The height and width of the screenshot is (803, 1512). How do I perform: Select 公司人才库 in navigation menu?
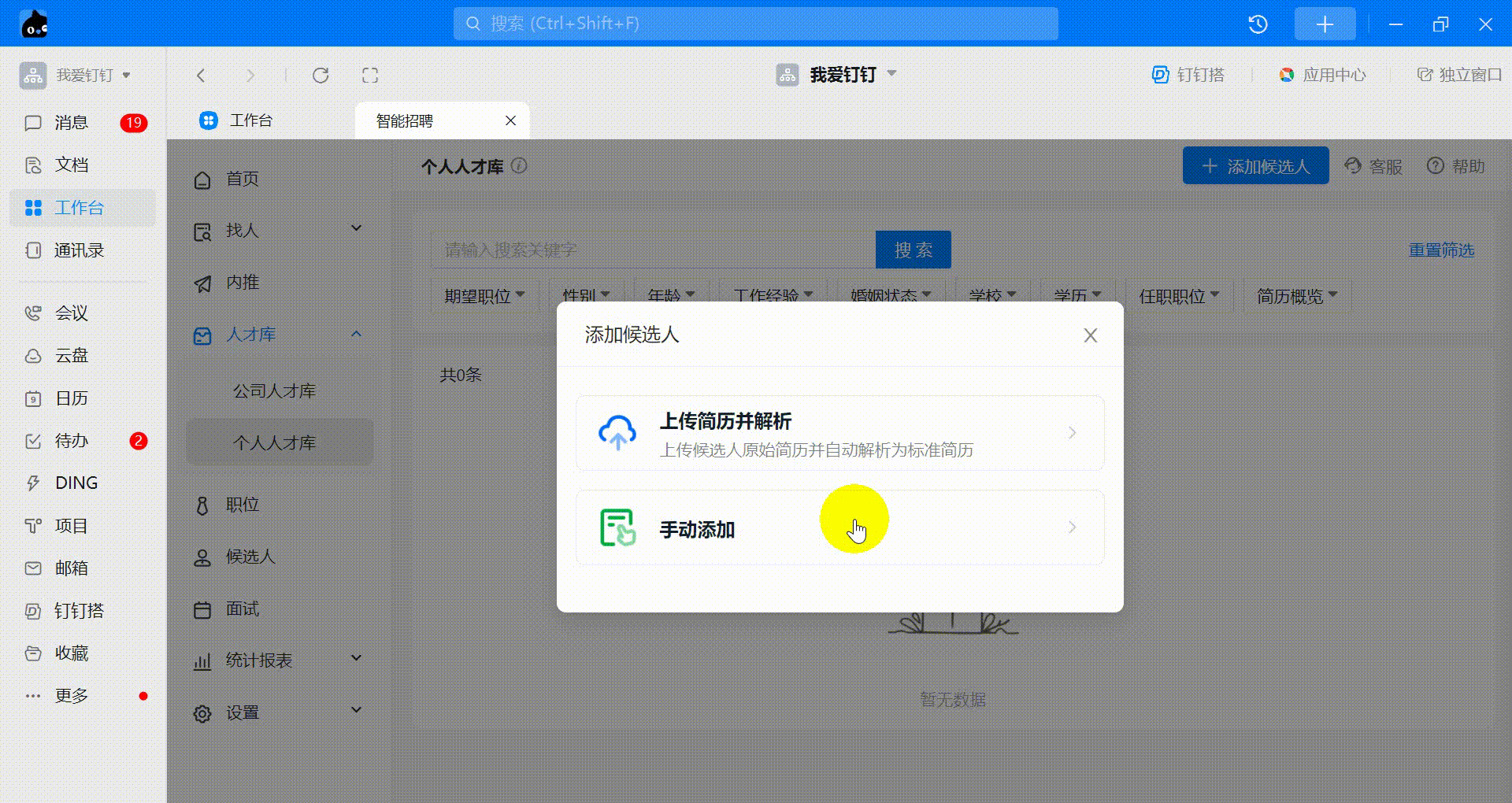(274, 391)
